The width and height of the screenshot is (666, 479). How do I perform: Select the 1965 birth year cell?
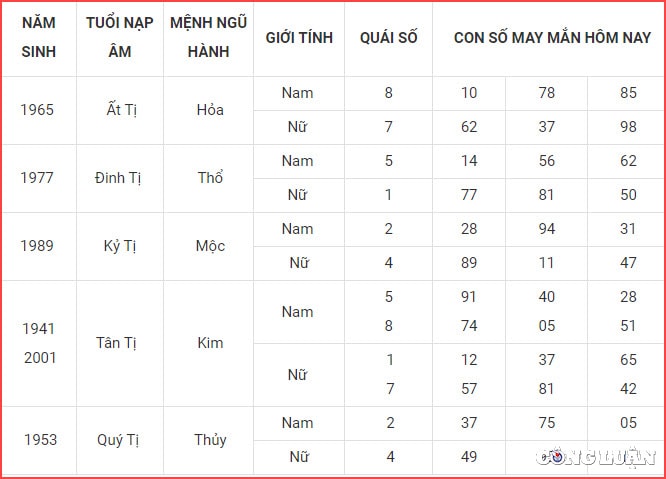(37, 110)
